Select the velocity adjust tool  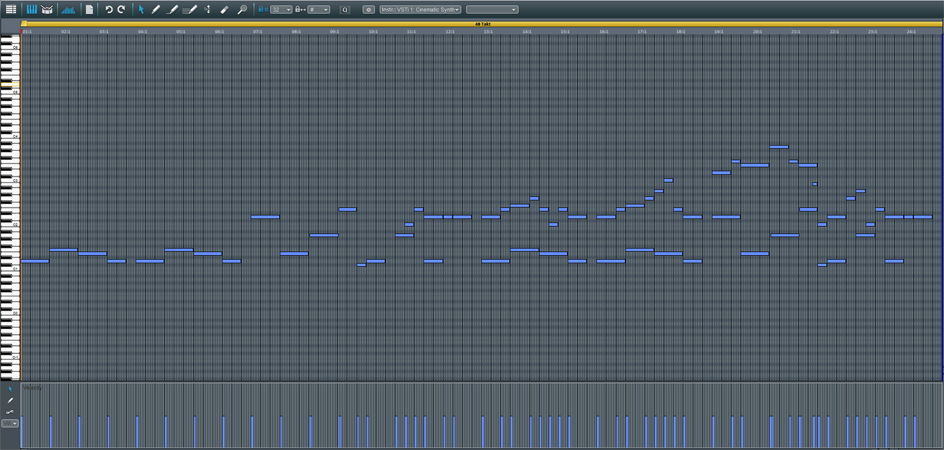coord(207,10)
